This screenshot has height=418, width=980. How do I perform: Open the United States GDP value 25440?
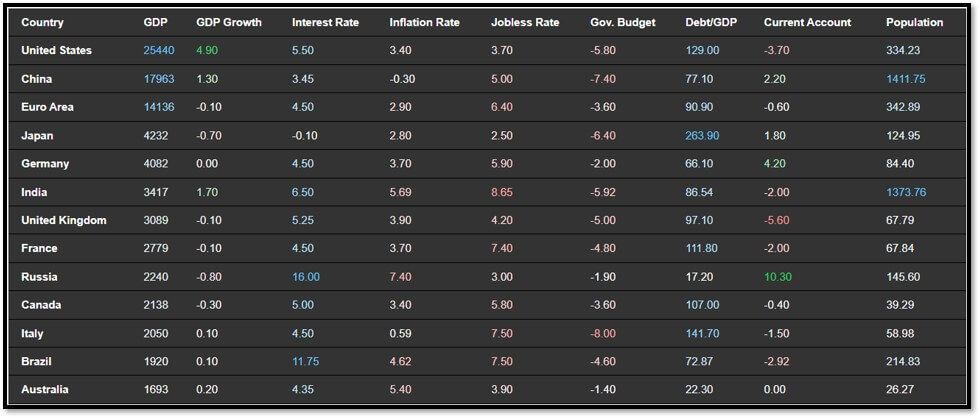pos(159,51)
